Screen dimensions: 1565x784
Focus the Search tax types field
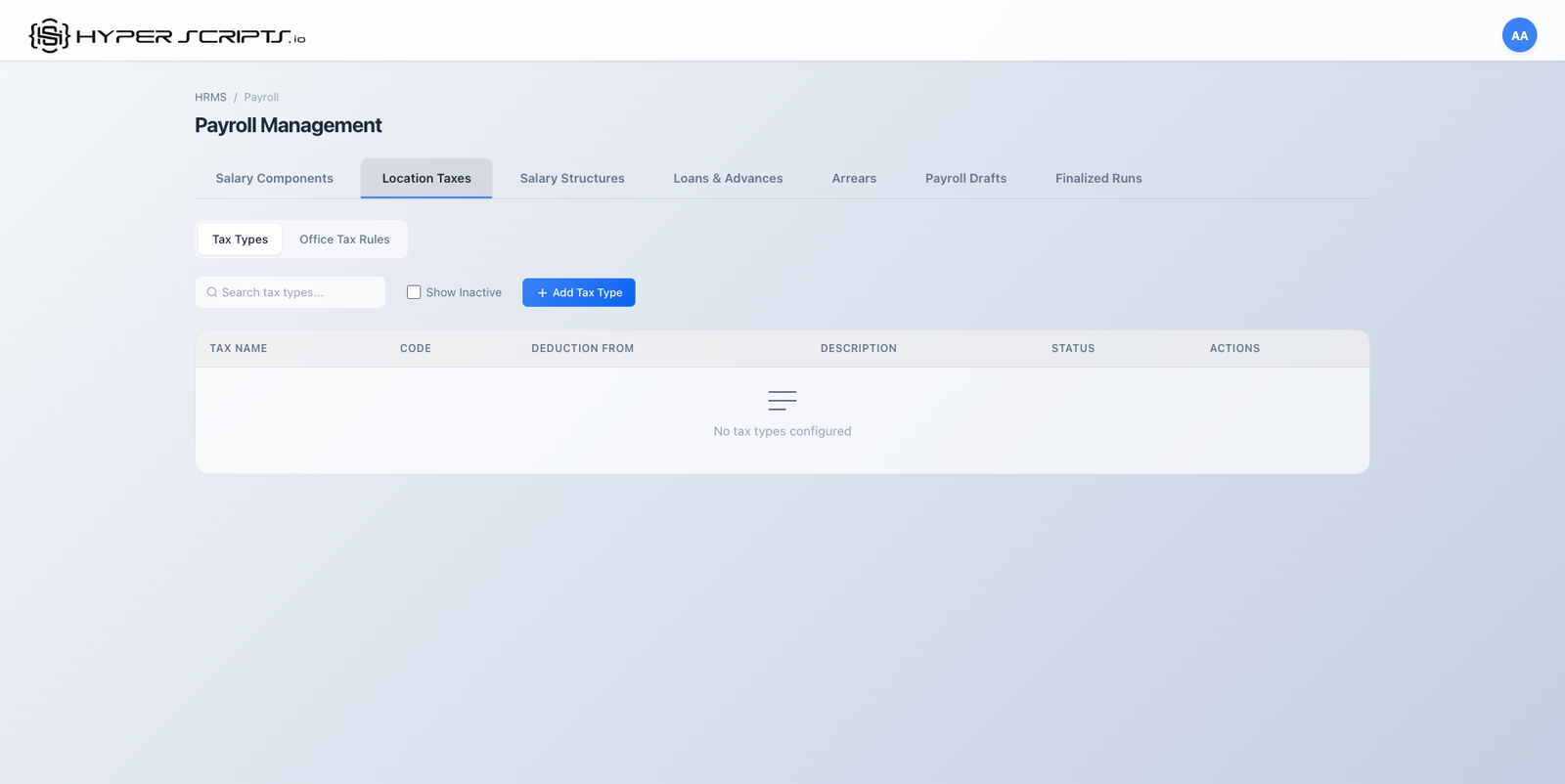point(298,292)
